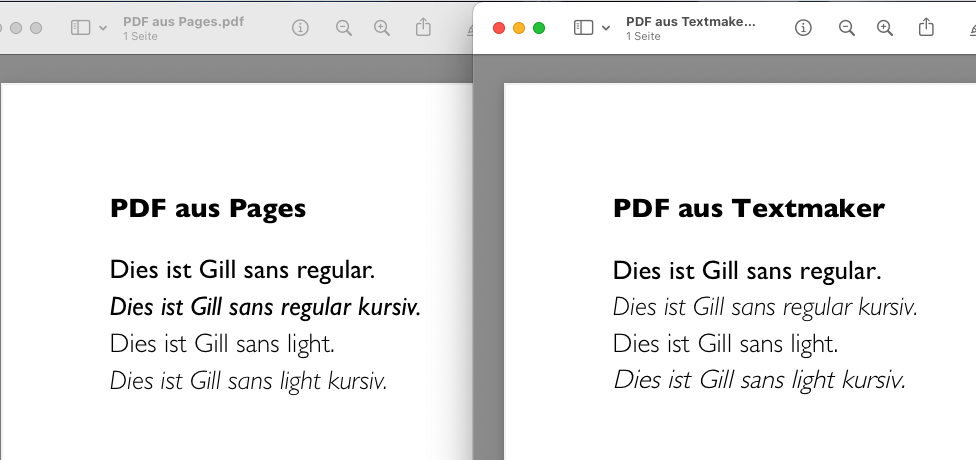The image size is (976, 460).
Task: Show info inspector in Textmaker PDF window
Action: tap(804, 27)
